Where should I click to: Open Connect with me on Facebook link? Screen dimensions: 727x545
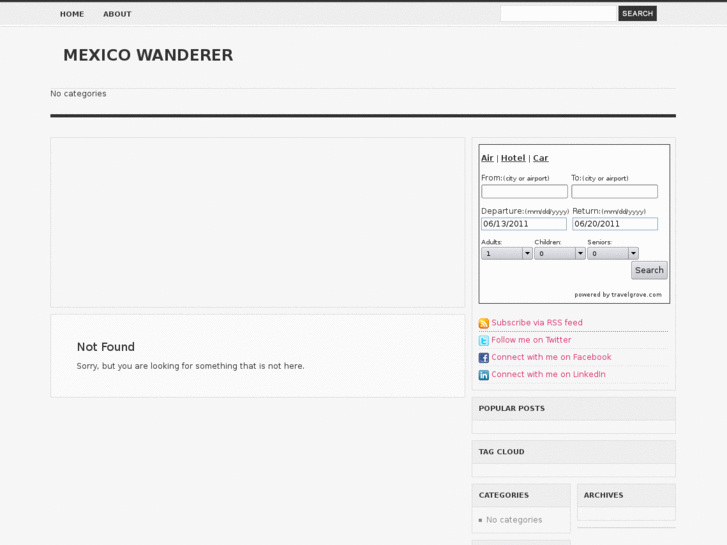click(x=551, y=357)
